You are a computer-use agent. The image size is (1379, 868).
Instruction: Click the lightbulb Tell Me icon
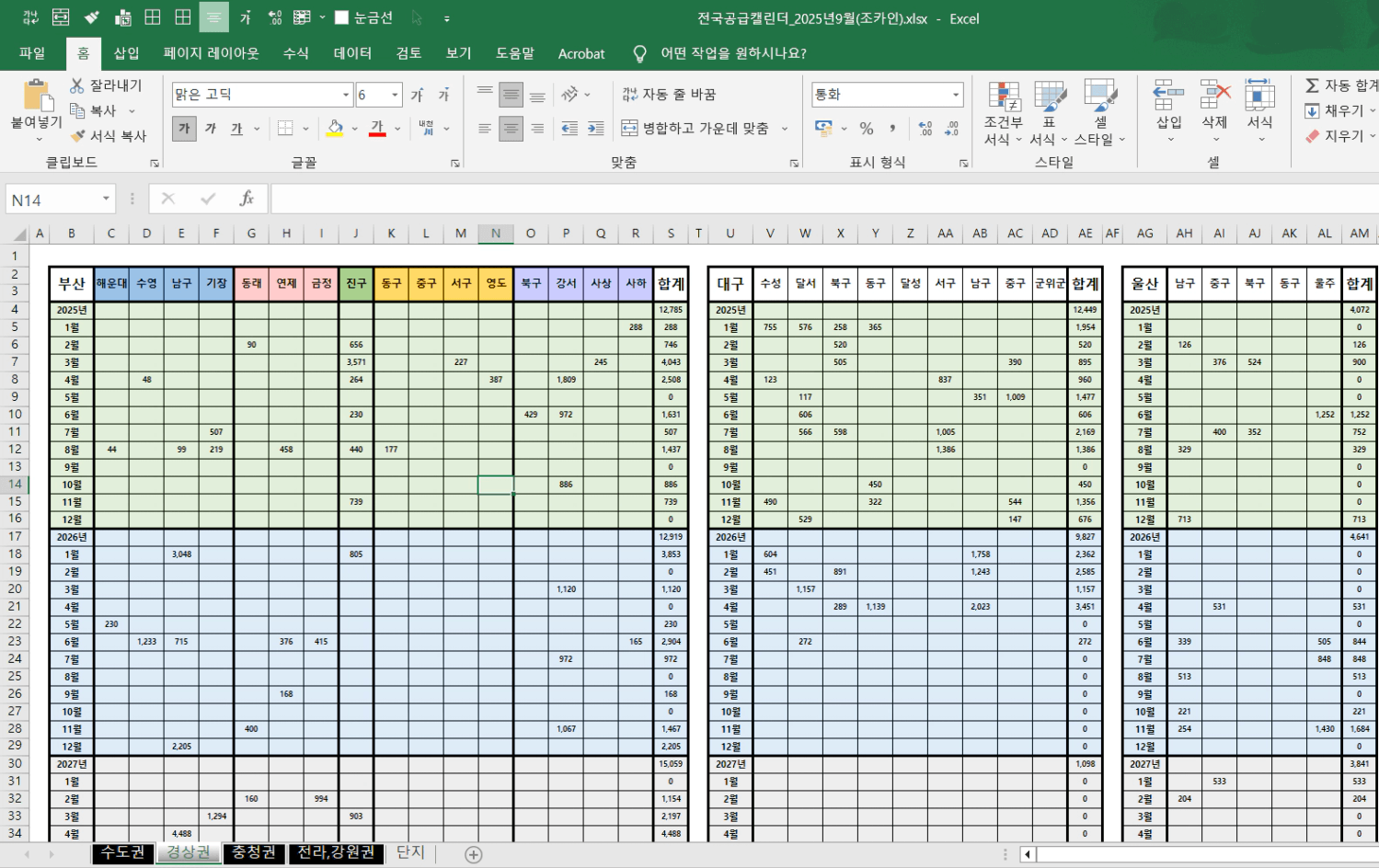pos(640,53)
